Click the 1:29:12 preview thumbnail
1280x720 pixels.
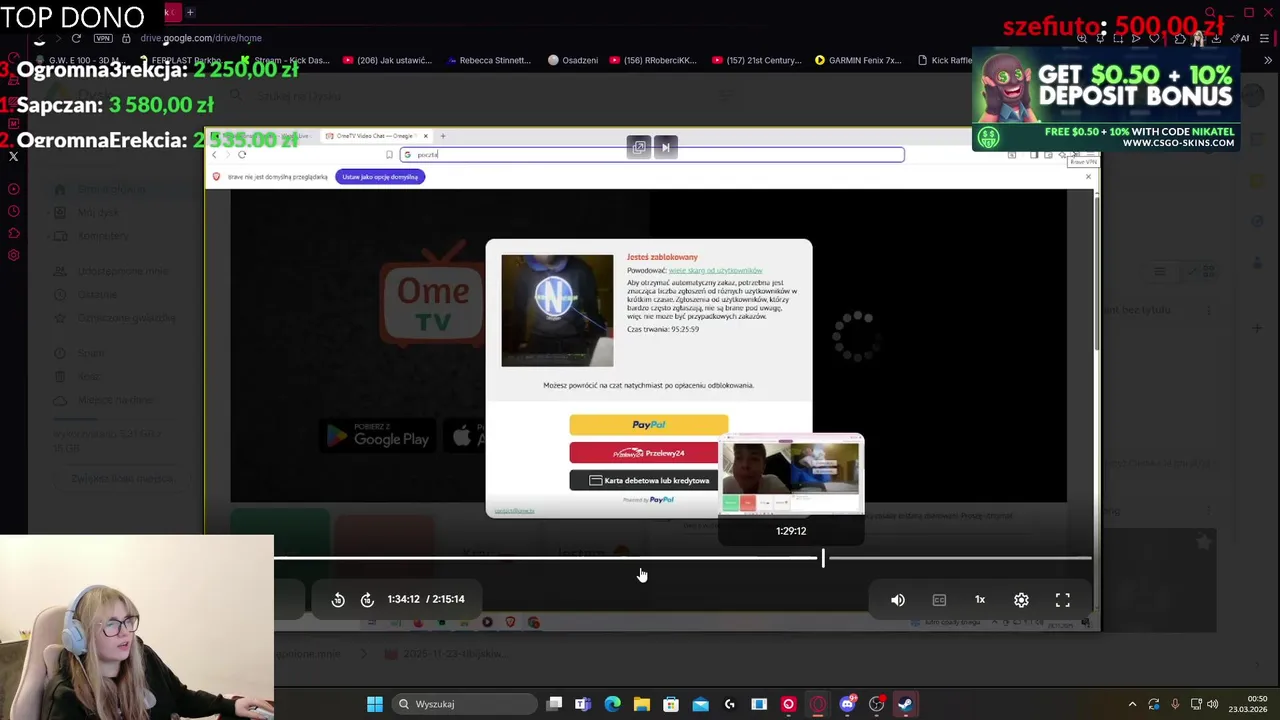click(791, 474)
